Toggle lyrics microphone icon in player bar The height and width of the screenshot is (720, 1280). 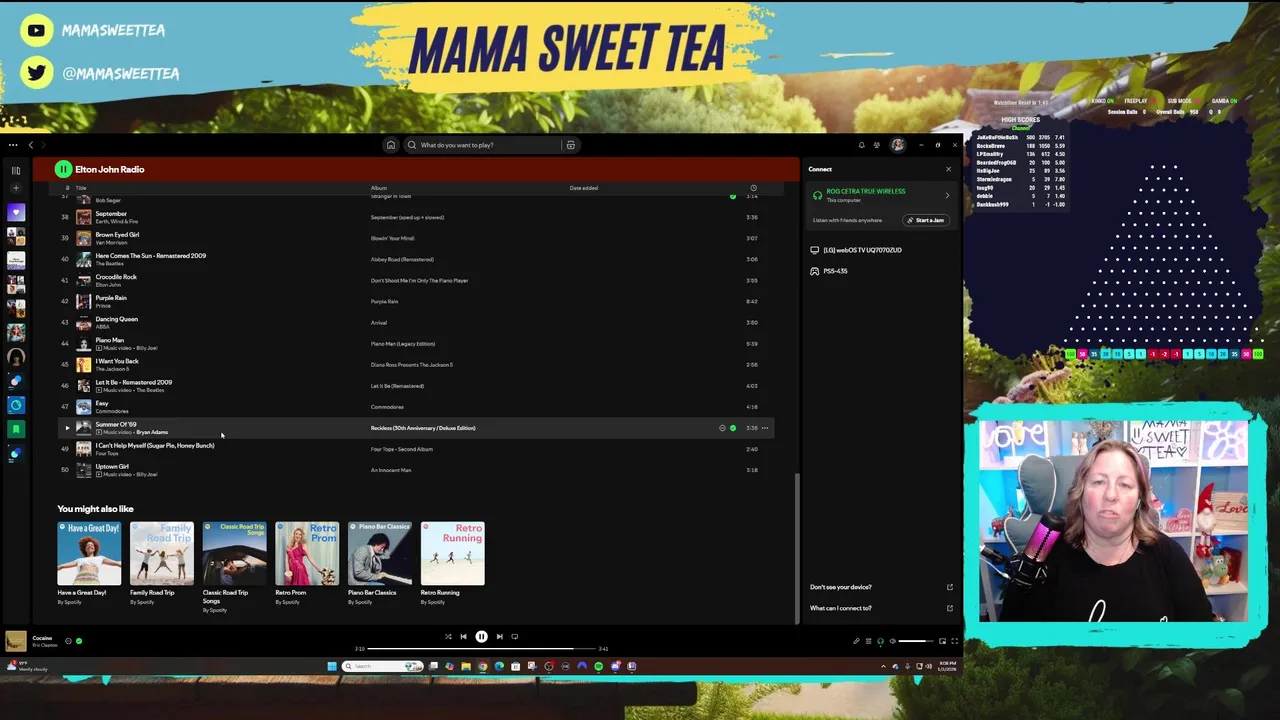[856, 641]
